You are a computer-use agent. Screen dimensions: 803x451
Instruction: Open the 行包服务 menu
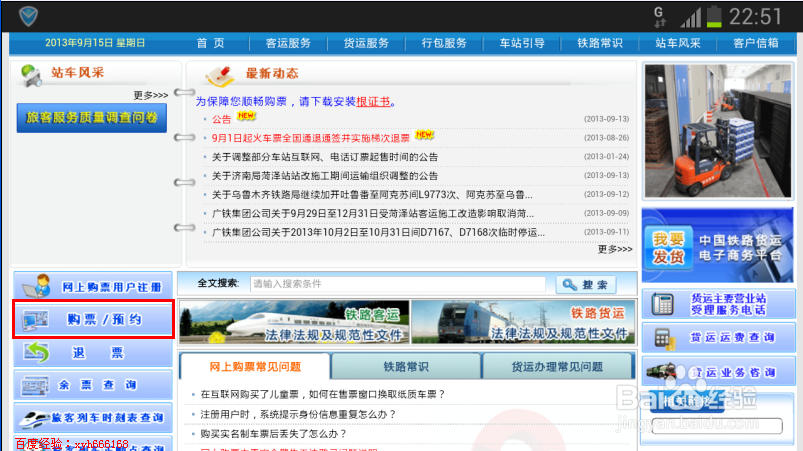pos(444,43)
